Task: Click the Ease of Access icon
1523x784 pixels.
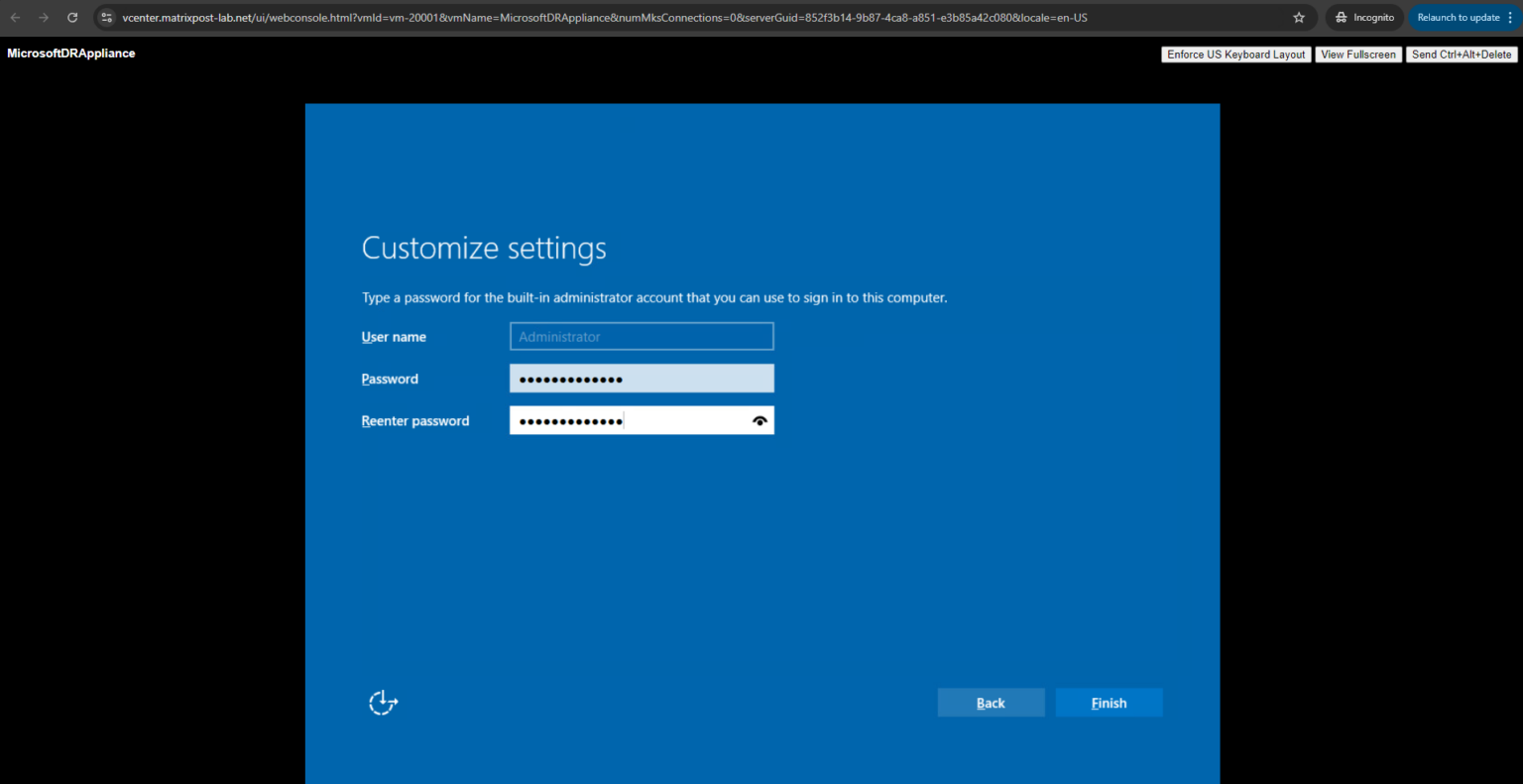Action: coord(383,702)
